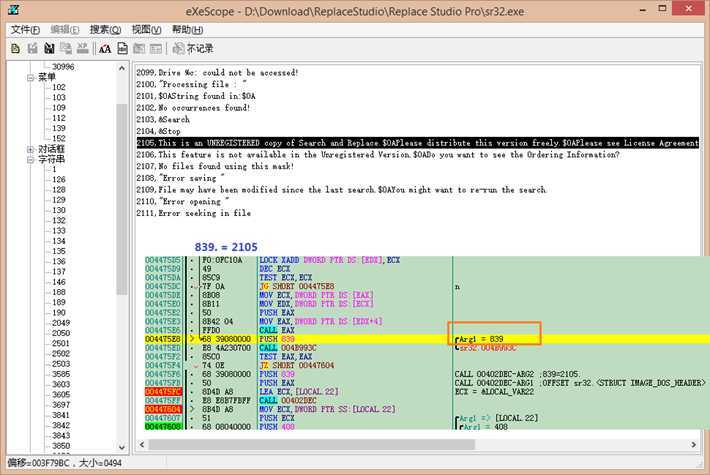Click string line 2104 &Stop
Image resolution: width=710 pixels, height=475 pixels.
tap(158, 131)
